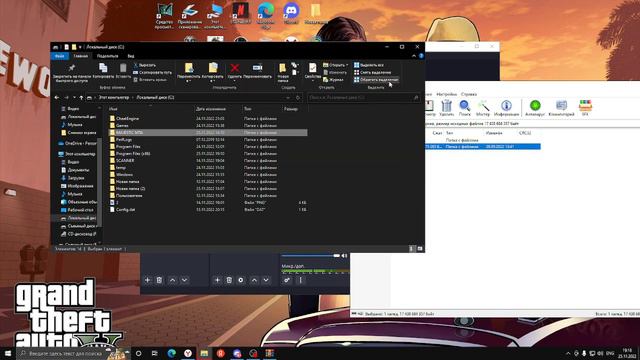Click the SFX icon in WinRAR toolbar
Viewport: 640px width, 360px height.
tap(585, 108)
